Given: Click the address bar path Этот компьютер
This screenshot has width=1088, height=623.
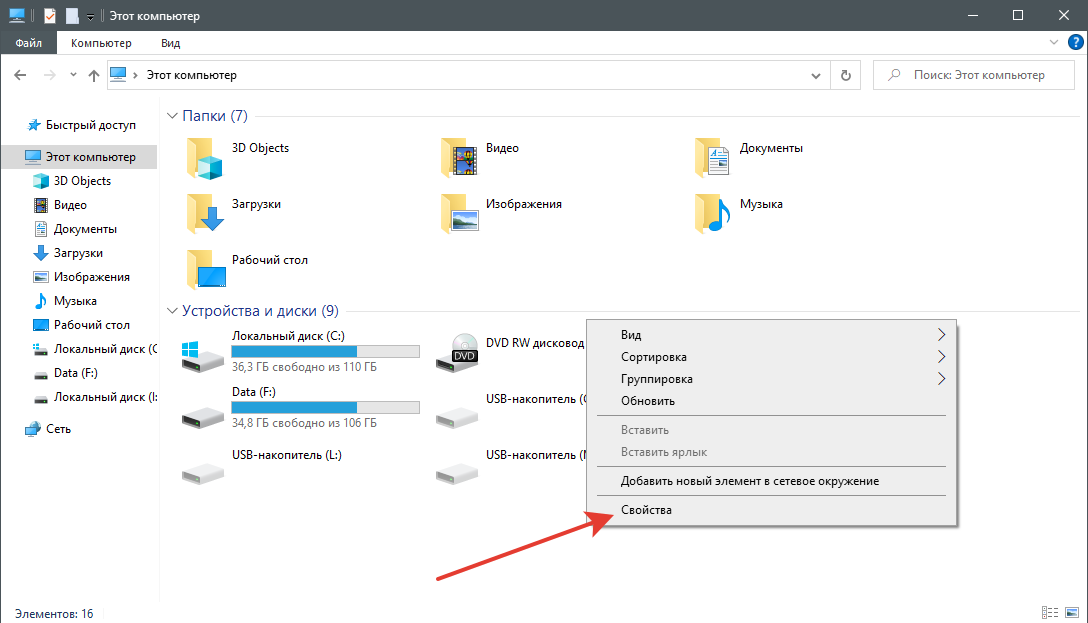Looking at the screenshot, I should point(192,75).
